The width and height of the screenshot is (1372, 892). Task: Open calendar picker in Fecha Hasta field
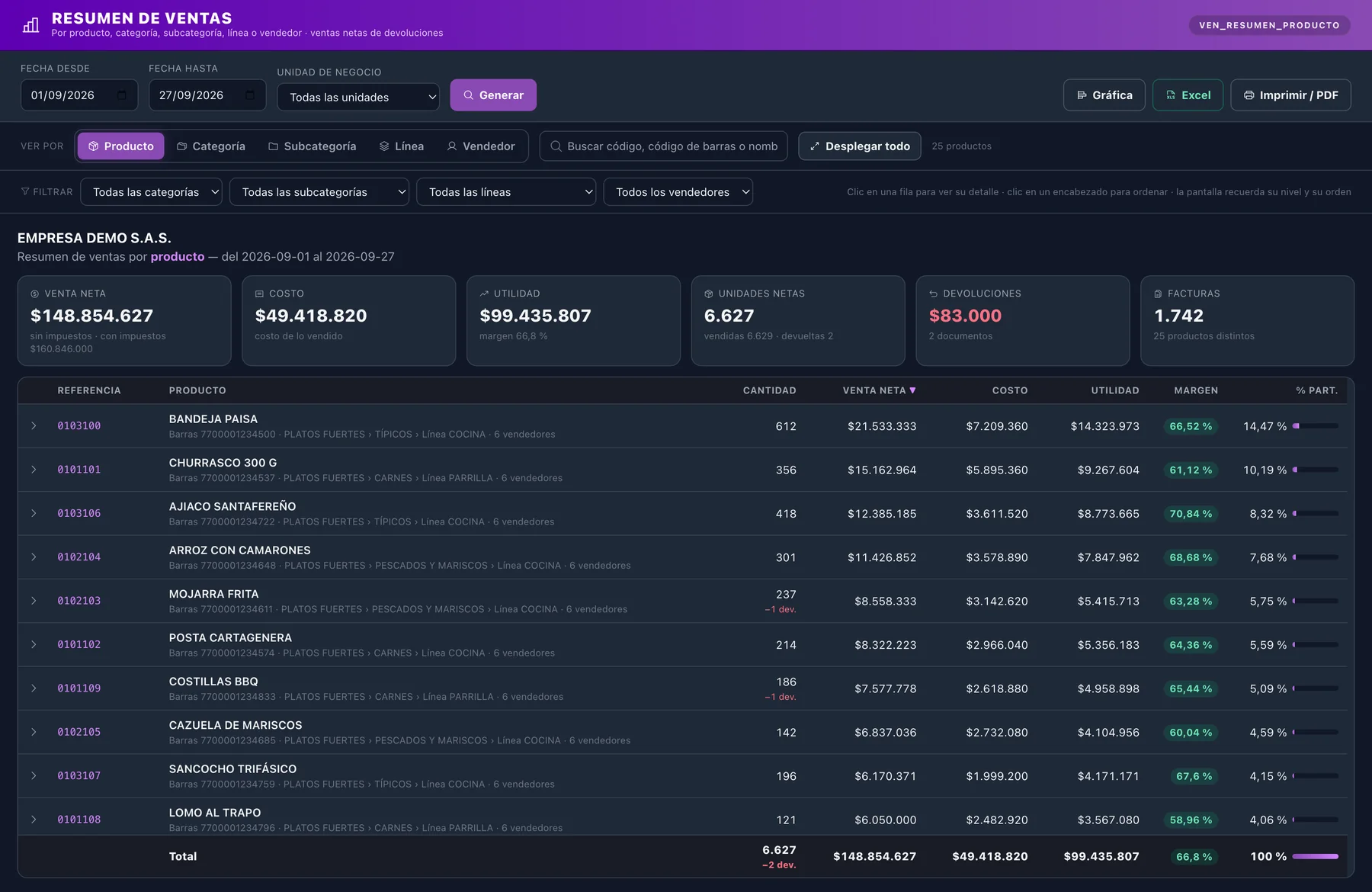click(250, 95)
